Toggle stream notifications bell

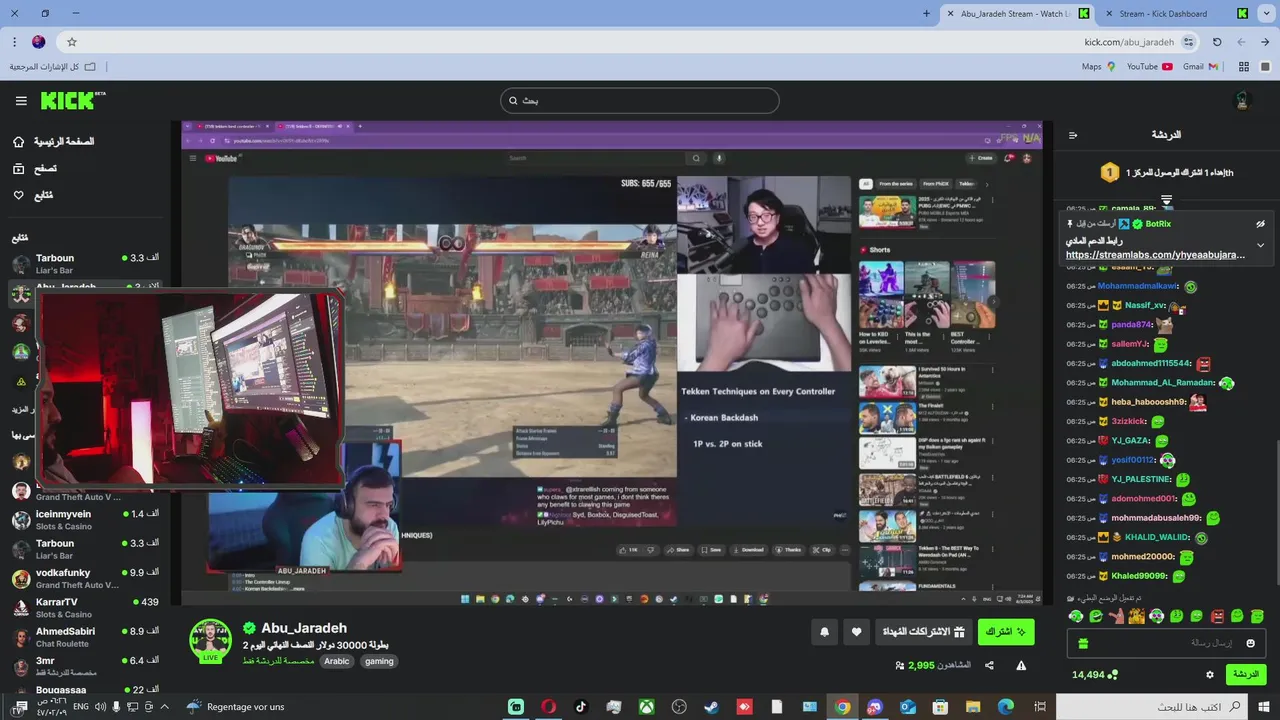point(824,632)
